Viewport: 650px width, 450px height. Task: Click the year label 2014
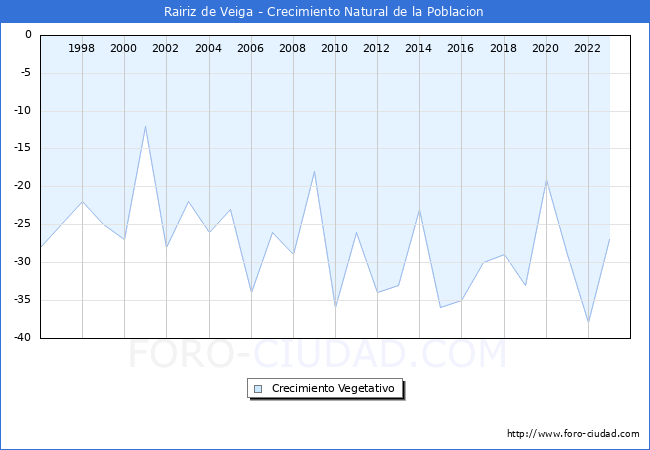click(418, 48)
